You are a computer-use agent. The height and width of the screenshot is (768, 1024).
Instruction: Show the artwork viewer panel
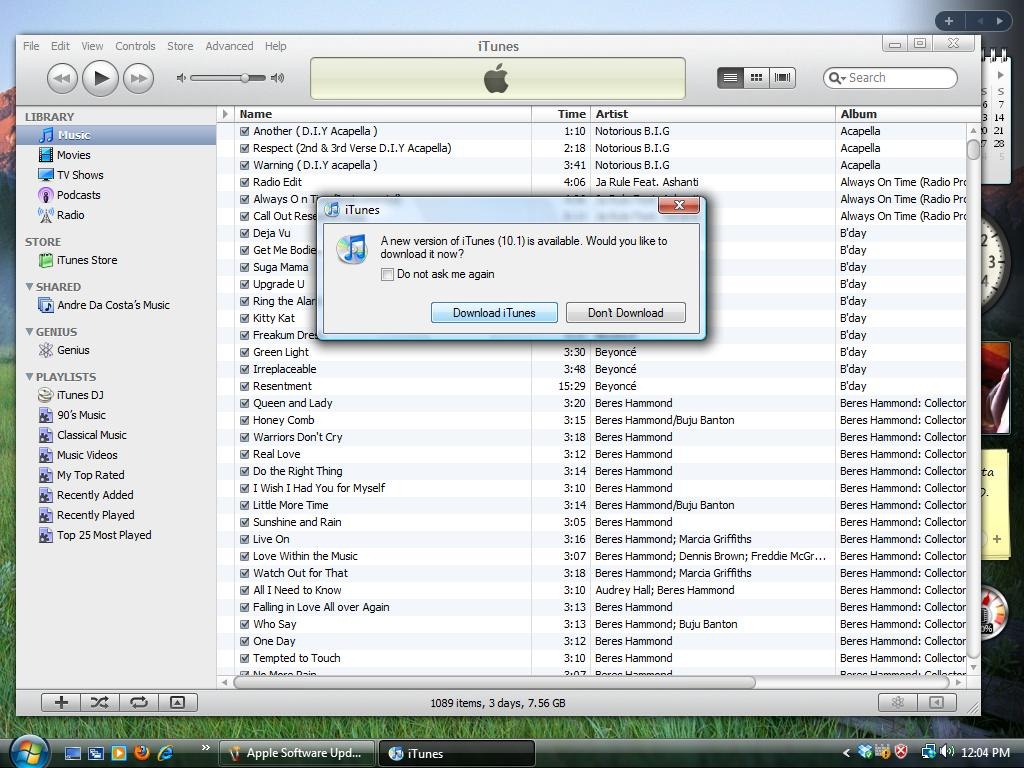(x=177, y=703)
